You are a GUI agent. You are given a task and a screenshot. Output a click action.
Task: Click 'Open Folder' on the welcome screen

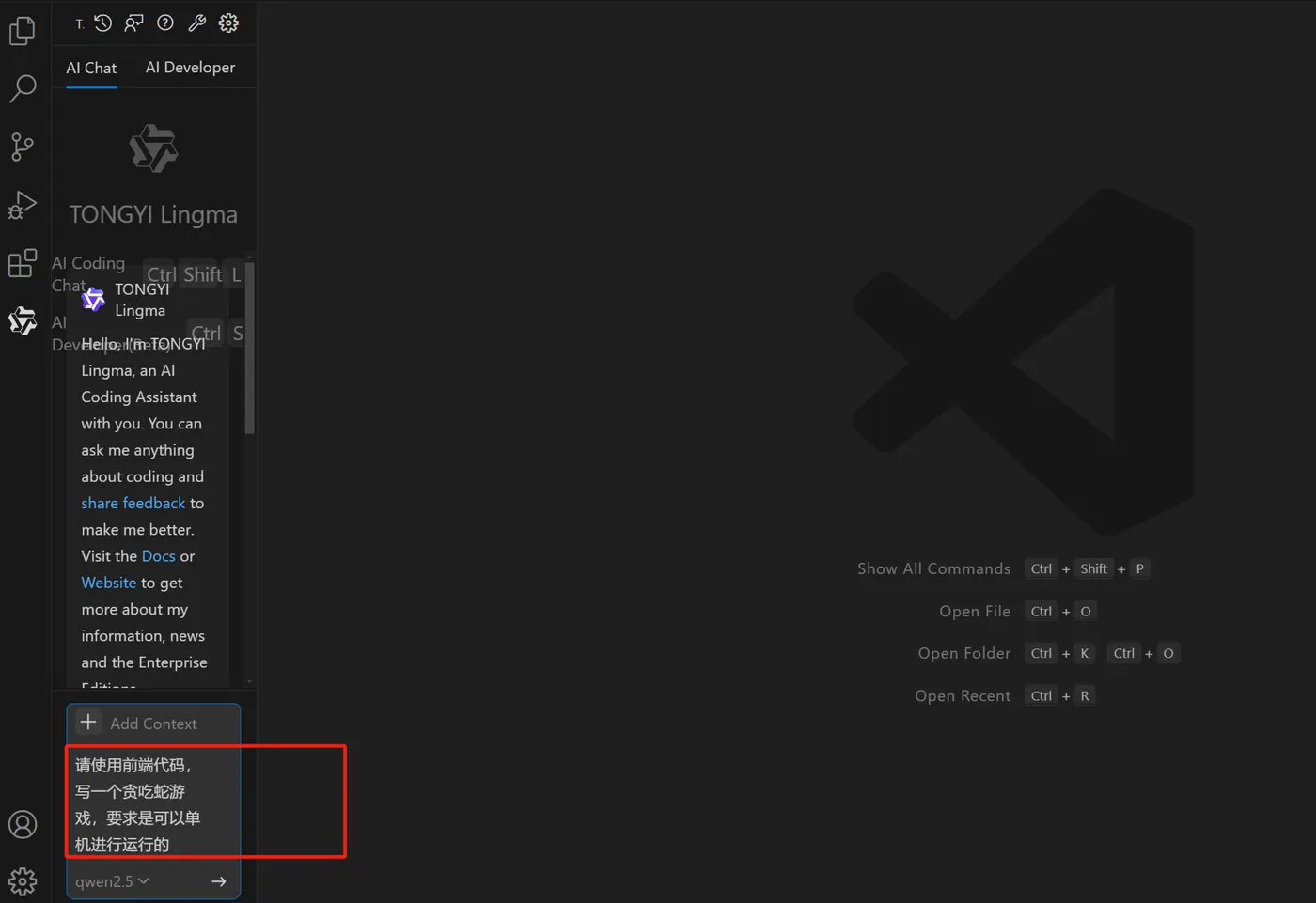coord(964,653)
